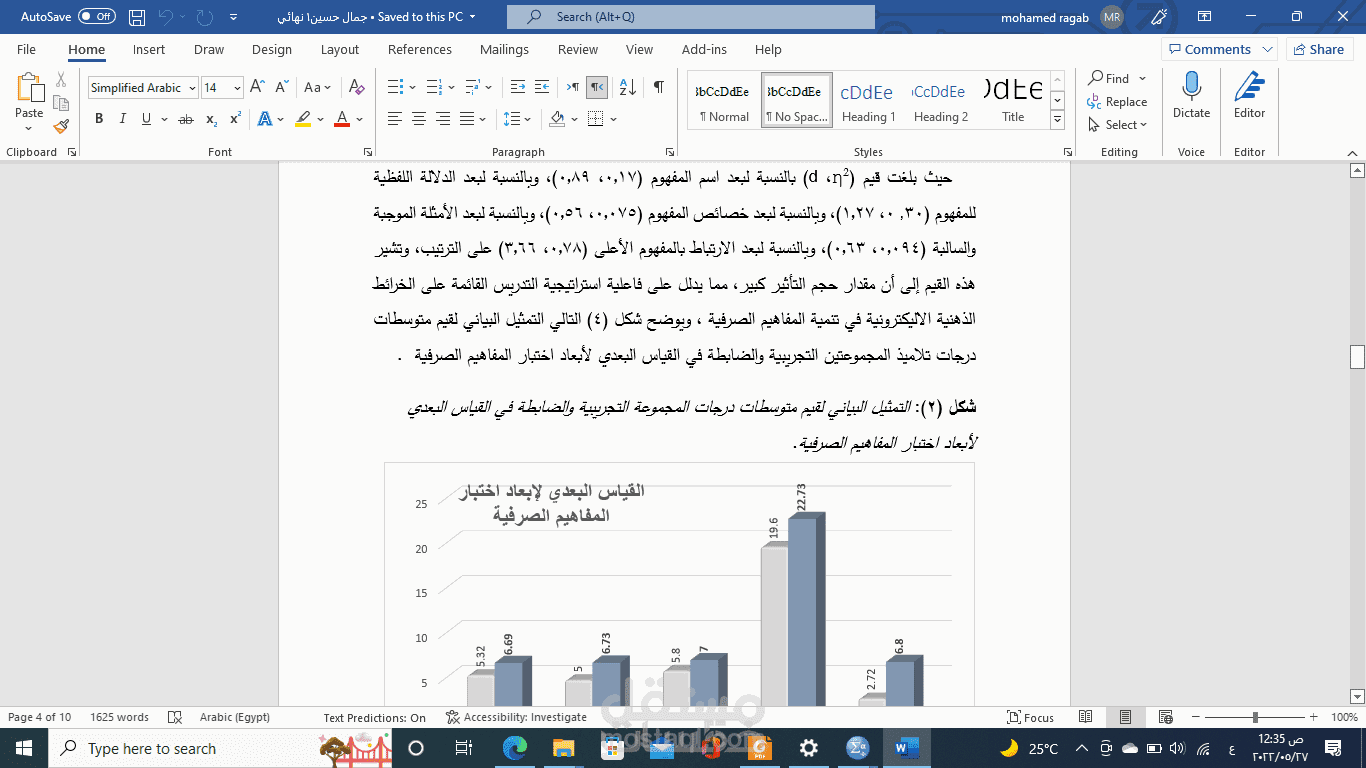The height and width of the screenshot is (768, 1366).
Task: Justify the paragraph text
Action: 467,119
